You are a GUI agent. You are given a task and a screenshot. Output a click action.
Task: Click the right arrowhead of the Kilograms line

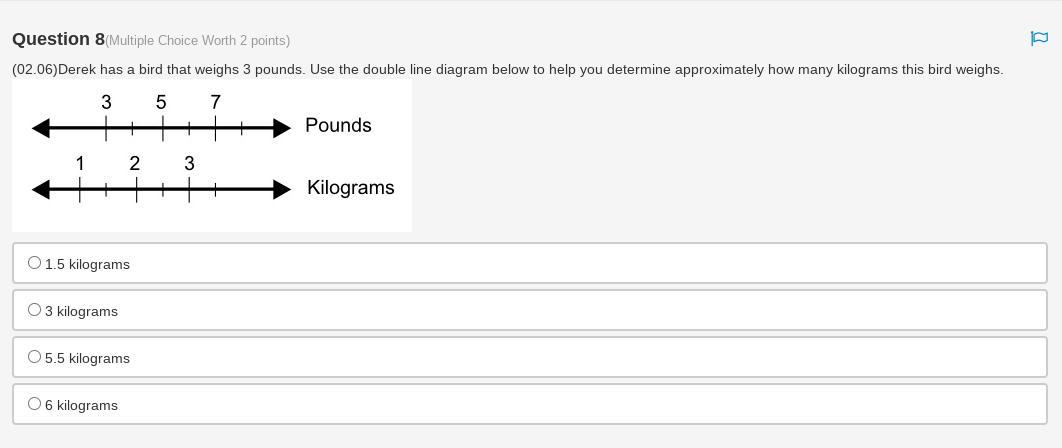pyautogui.click(x=282, y=189)
